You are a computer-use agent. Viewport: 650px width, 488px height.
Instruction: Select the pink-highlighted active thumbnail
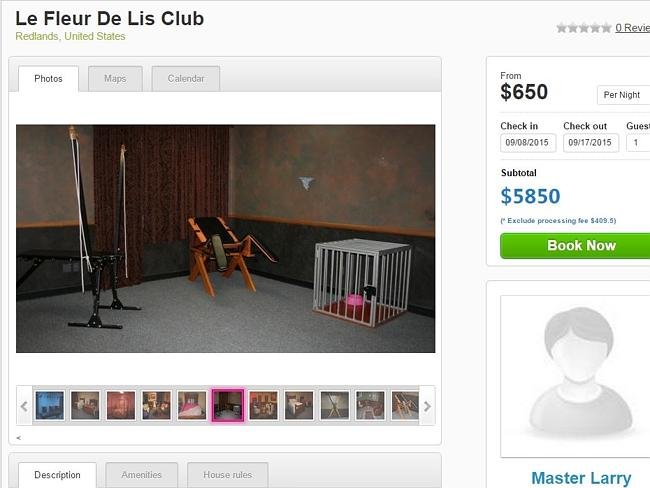(x=228, y=405)
